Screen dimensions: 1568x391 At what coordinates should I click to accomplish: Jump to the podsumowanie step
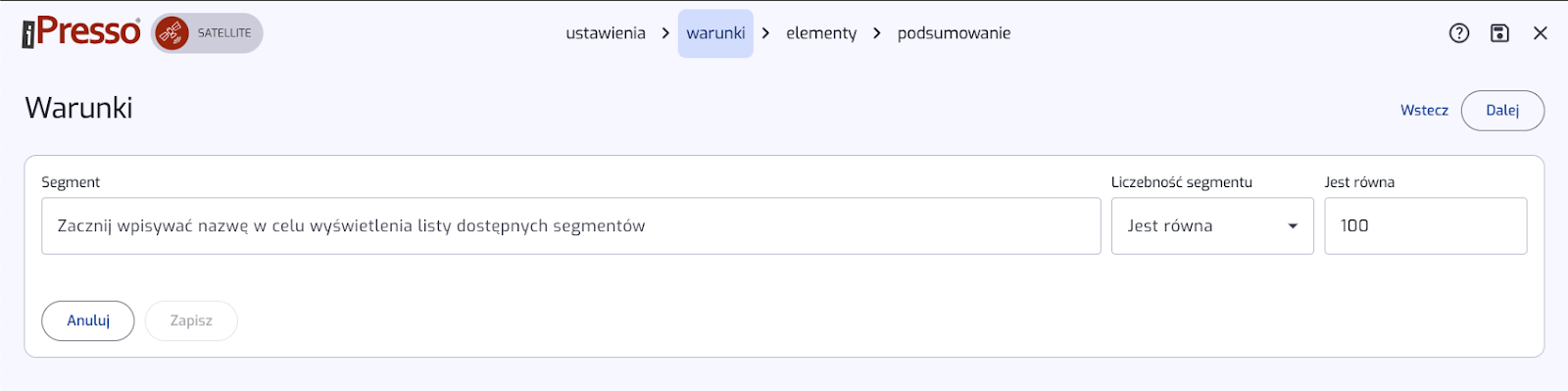pyautogui.click(x=954, y=33)
